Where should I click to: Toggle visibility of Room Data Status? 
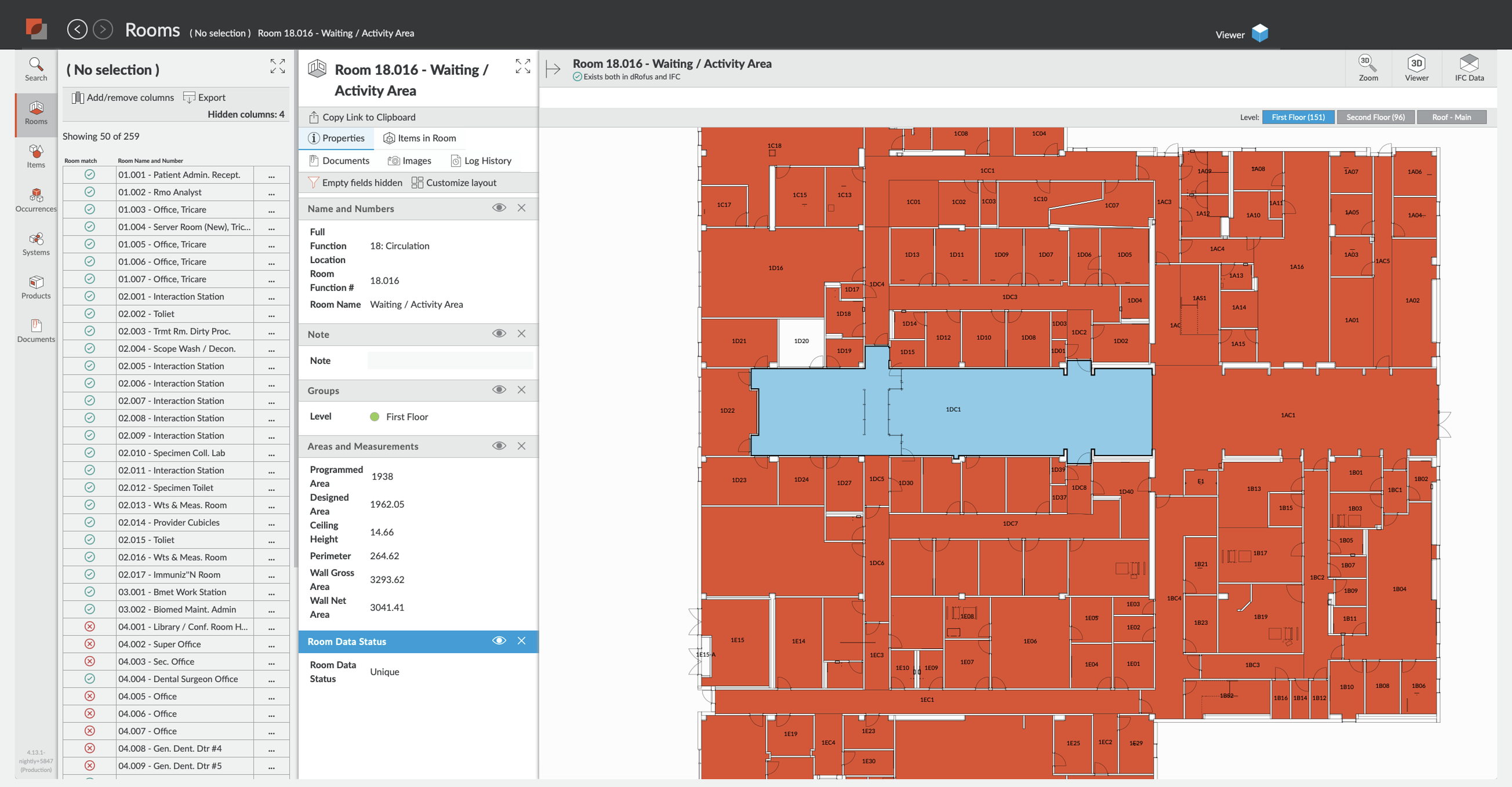(499, 641)
